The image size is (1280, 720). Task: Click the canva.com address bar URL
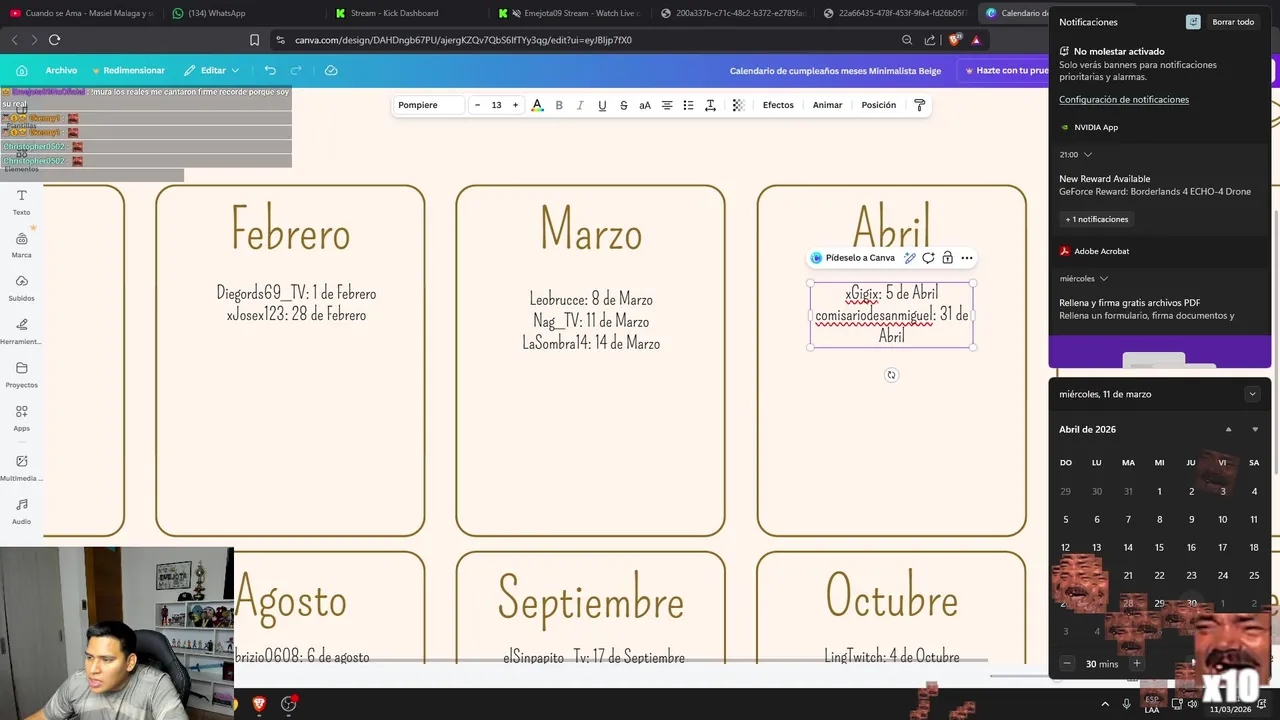pos(463,40)
